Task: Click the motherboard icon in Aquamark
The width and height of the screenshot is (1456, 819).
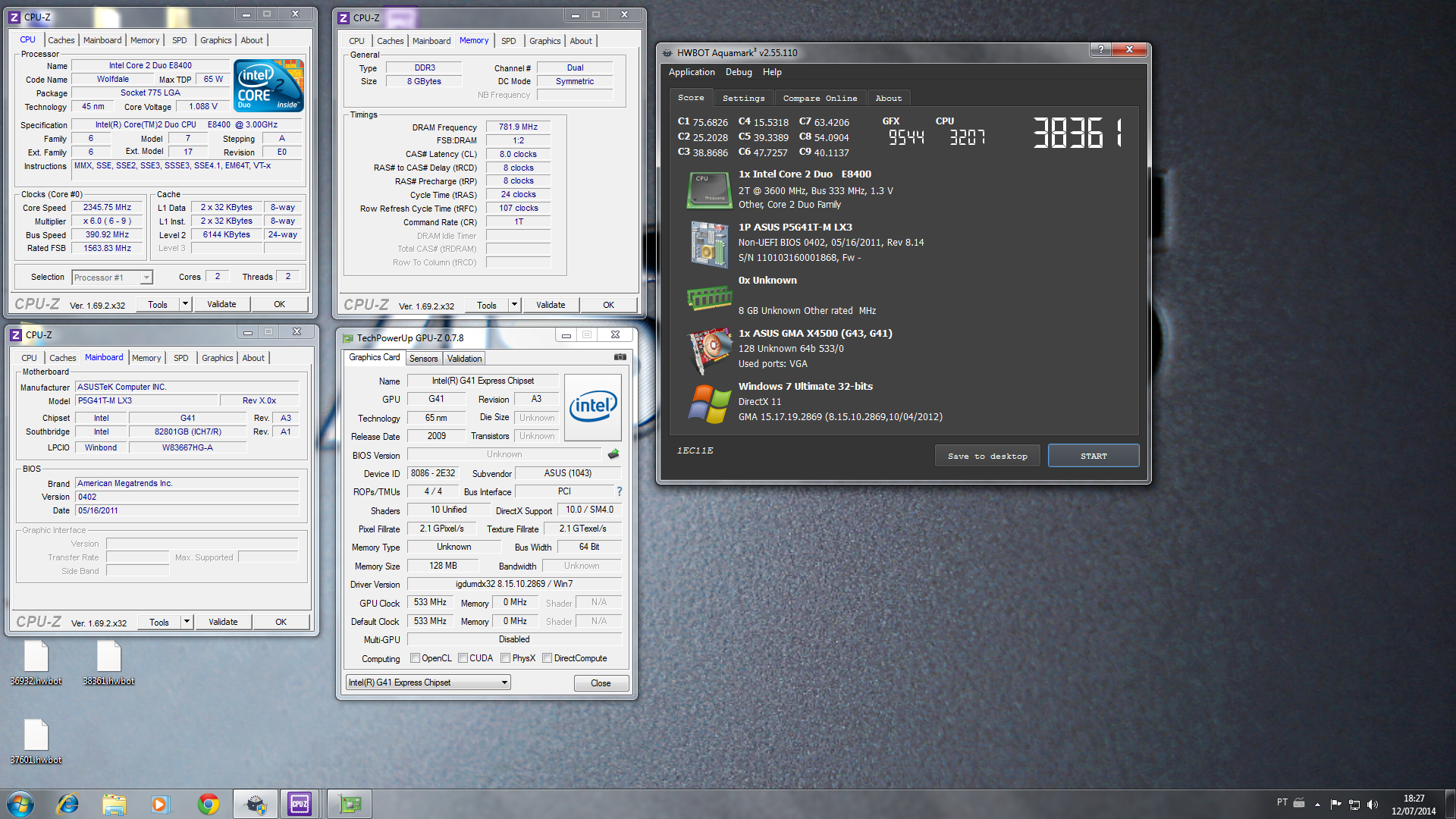Action: tap(708, 243)
